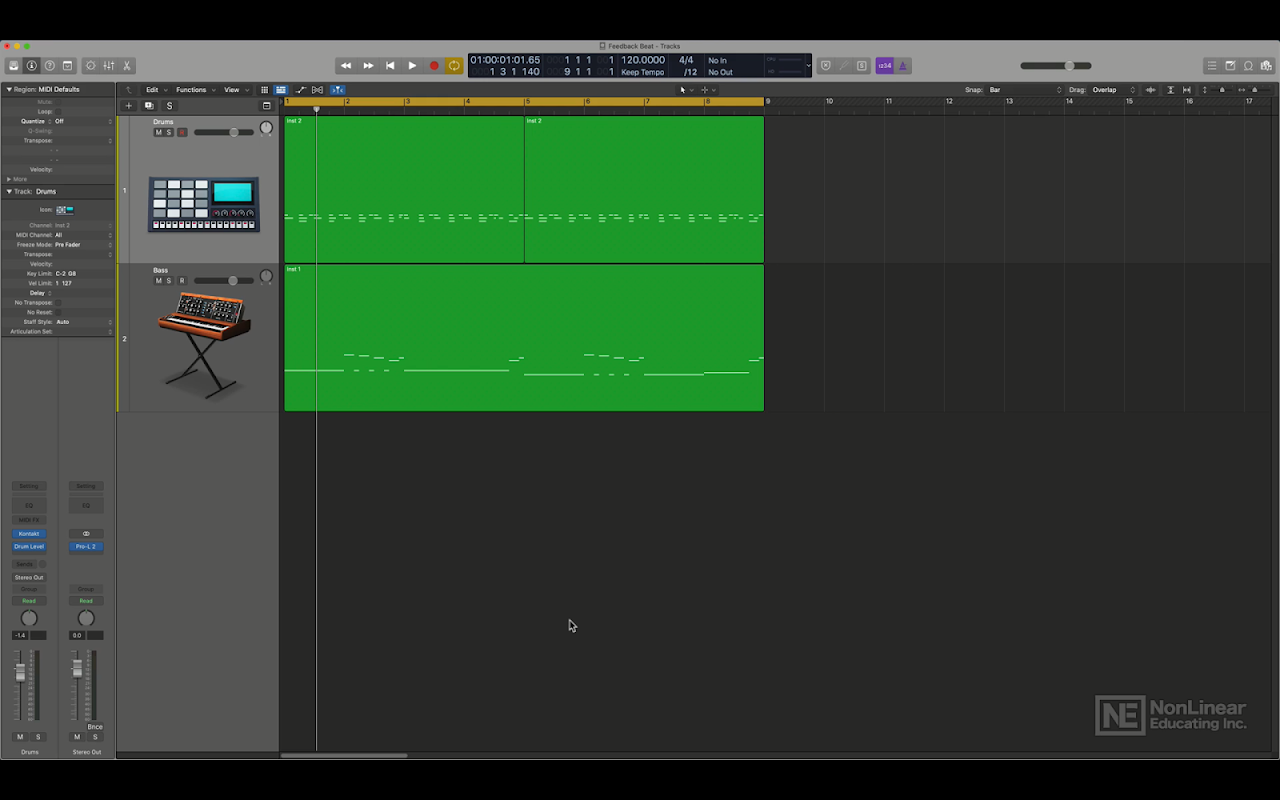The image size is (1280, 800).
Task: Click the Add Track plus button
Action: [128, 106]
